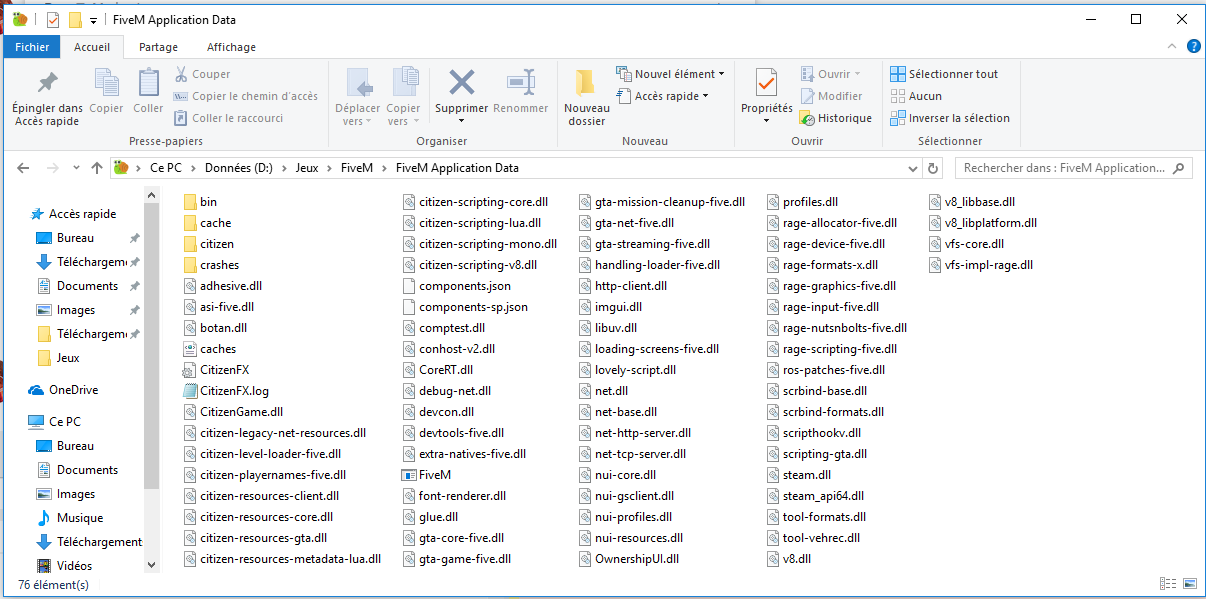This screenshot has height=599, width=1206.
Task: Open the Nouvel élément dropdown
Action: tap(671, 74)
